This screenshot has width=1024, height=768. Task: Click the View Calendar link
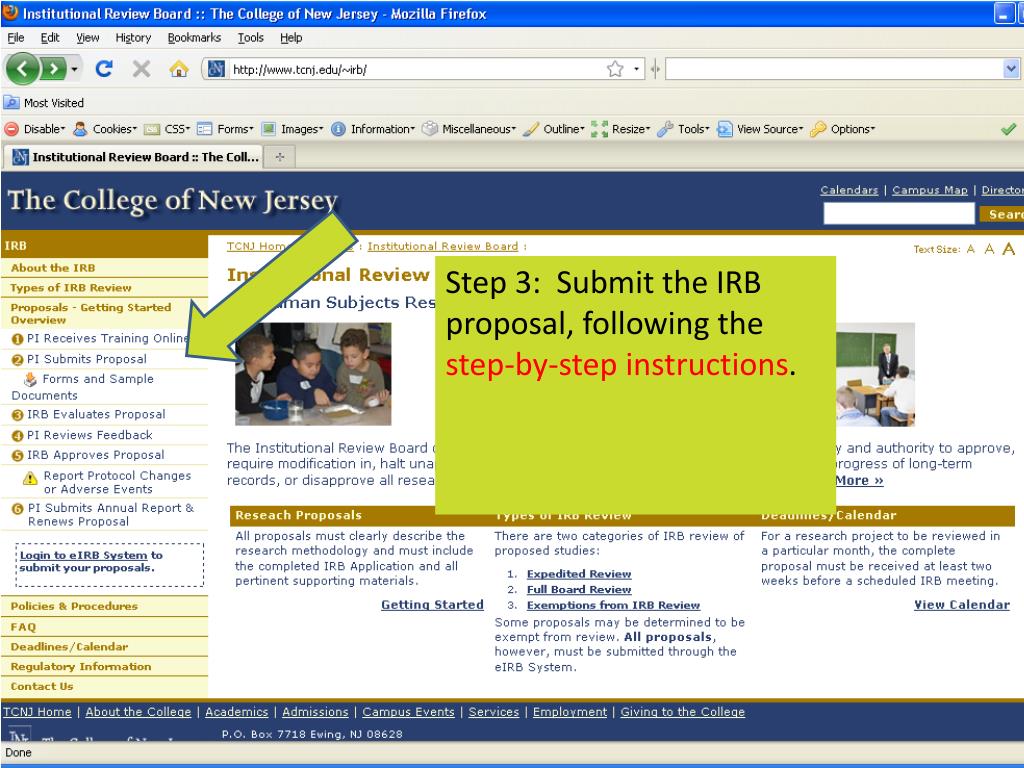pos(962,605)
